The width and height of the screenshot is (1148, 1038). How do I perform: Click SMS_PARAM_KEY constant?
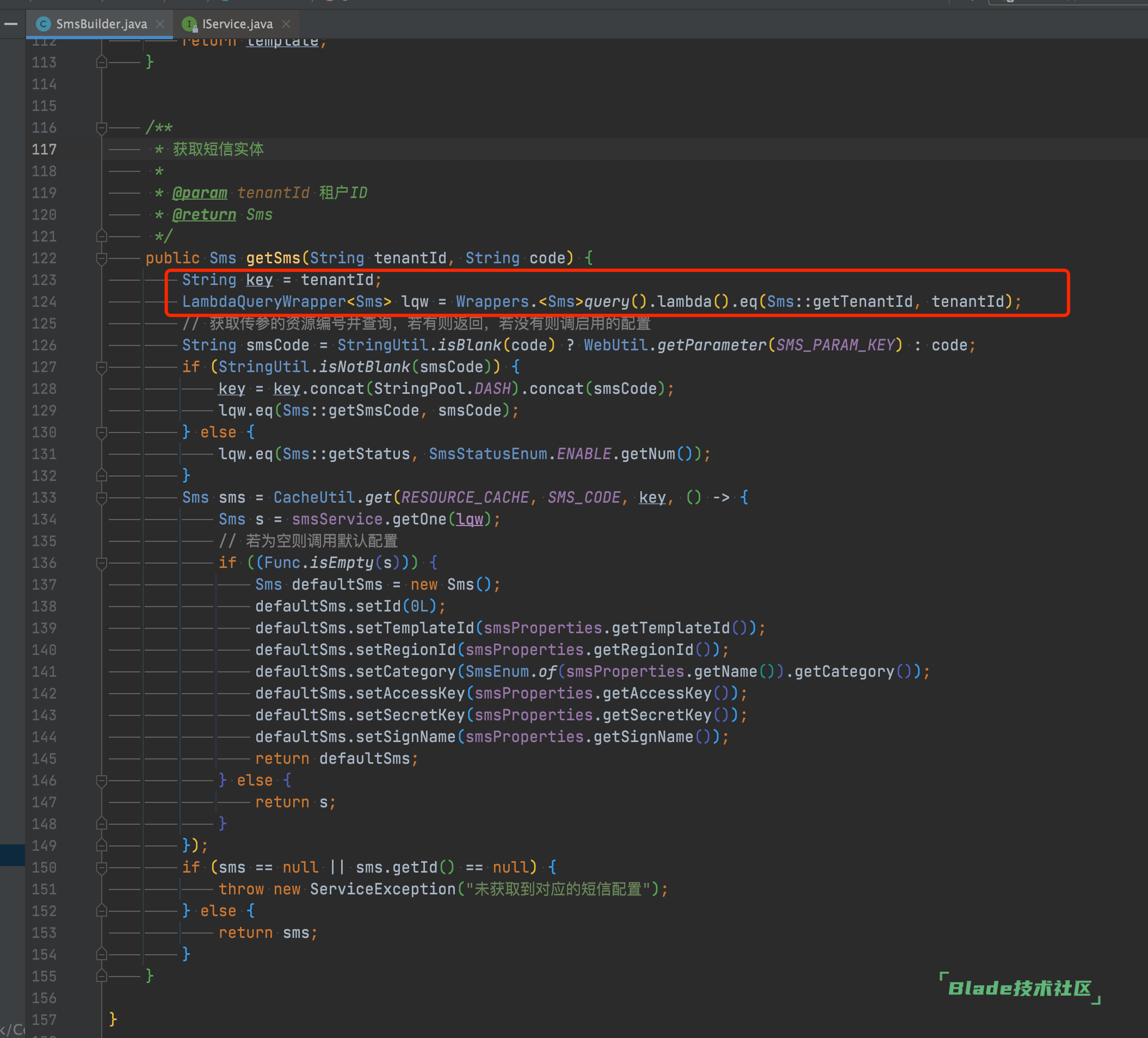[x=835, y=345]
